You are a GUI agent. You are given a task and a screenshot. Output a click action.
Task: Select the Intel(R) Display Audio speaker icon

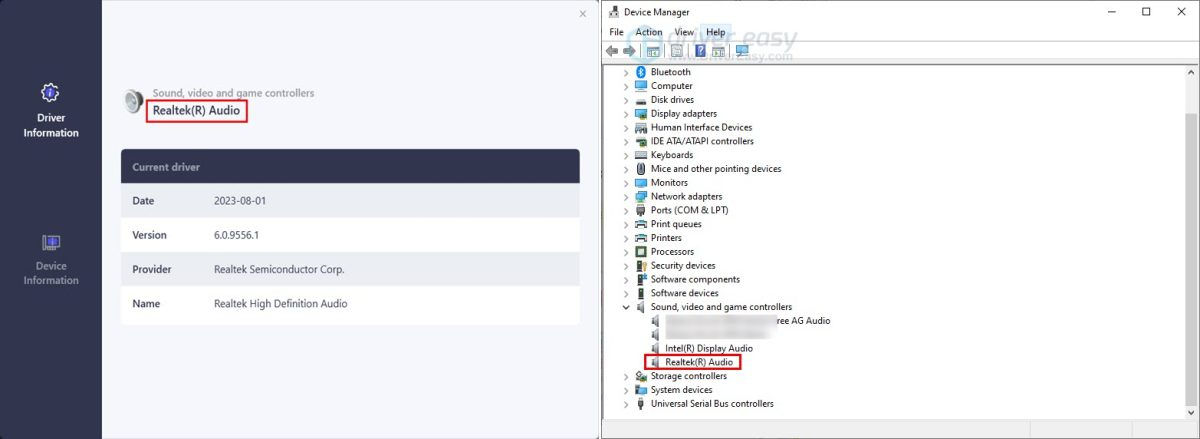click(x=656, y=348)
